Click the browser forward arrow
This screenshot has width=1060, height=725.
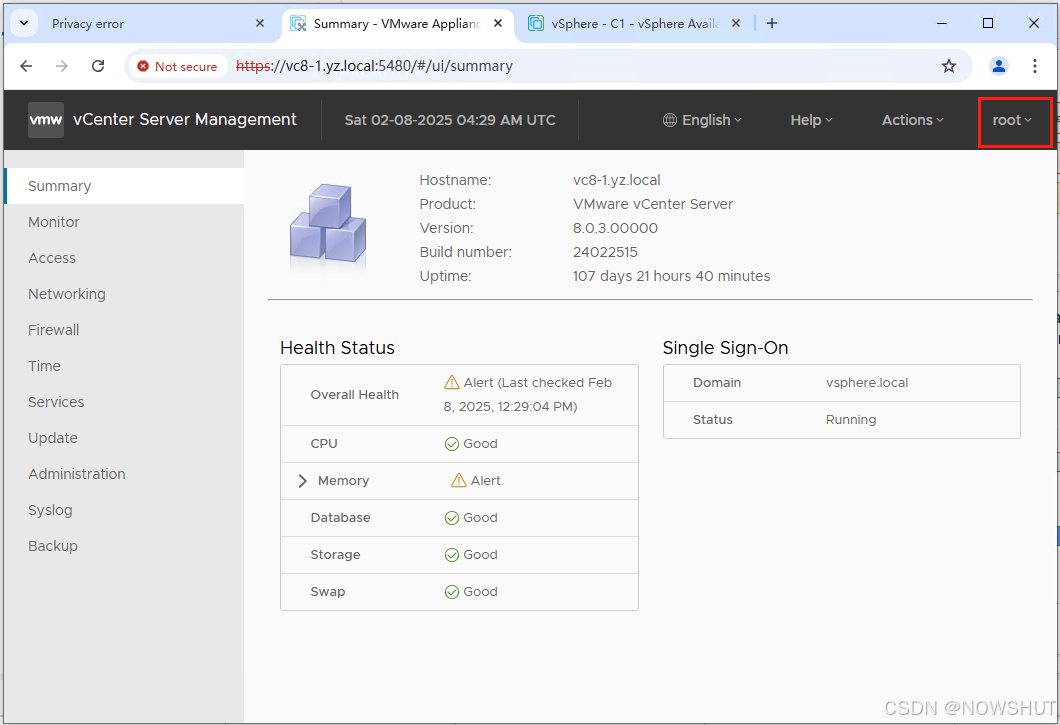coord(62,66)
